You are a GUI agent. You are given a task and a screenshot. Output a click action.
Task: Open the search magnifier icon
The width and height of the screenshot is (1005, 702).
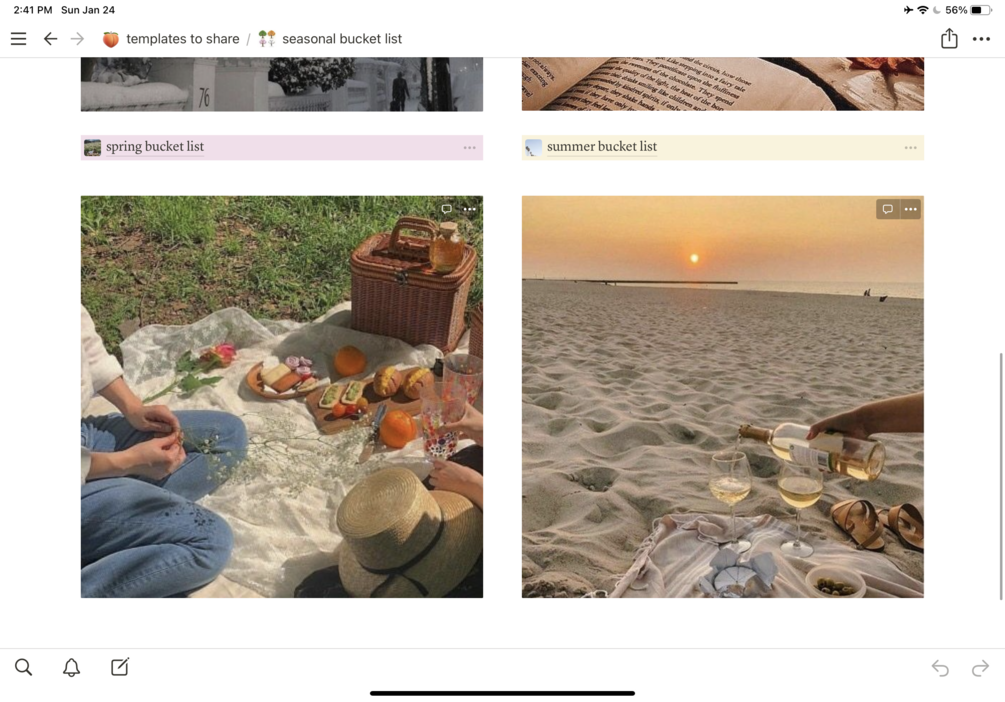pos(23,667)
